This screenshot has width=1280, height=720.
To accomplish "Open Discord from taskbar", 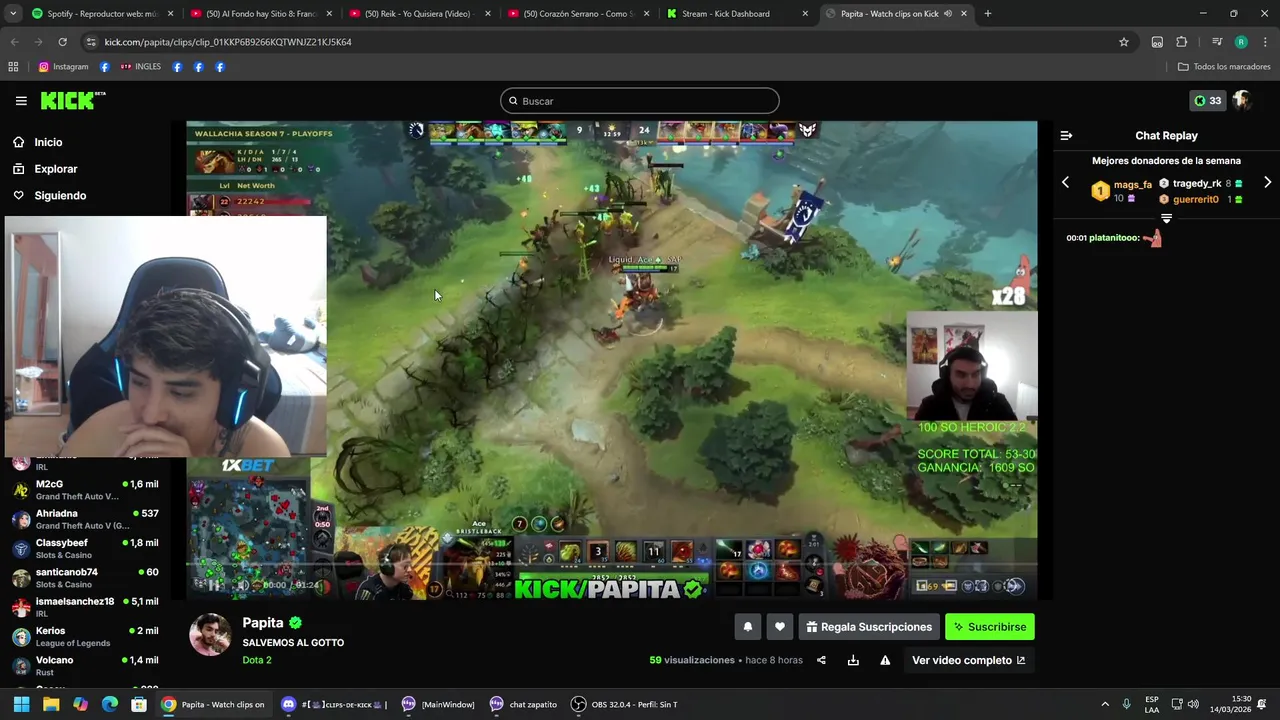I will coord(335,704).
